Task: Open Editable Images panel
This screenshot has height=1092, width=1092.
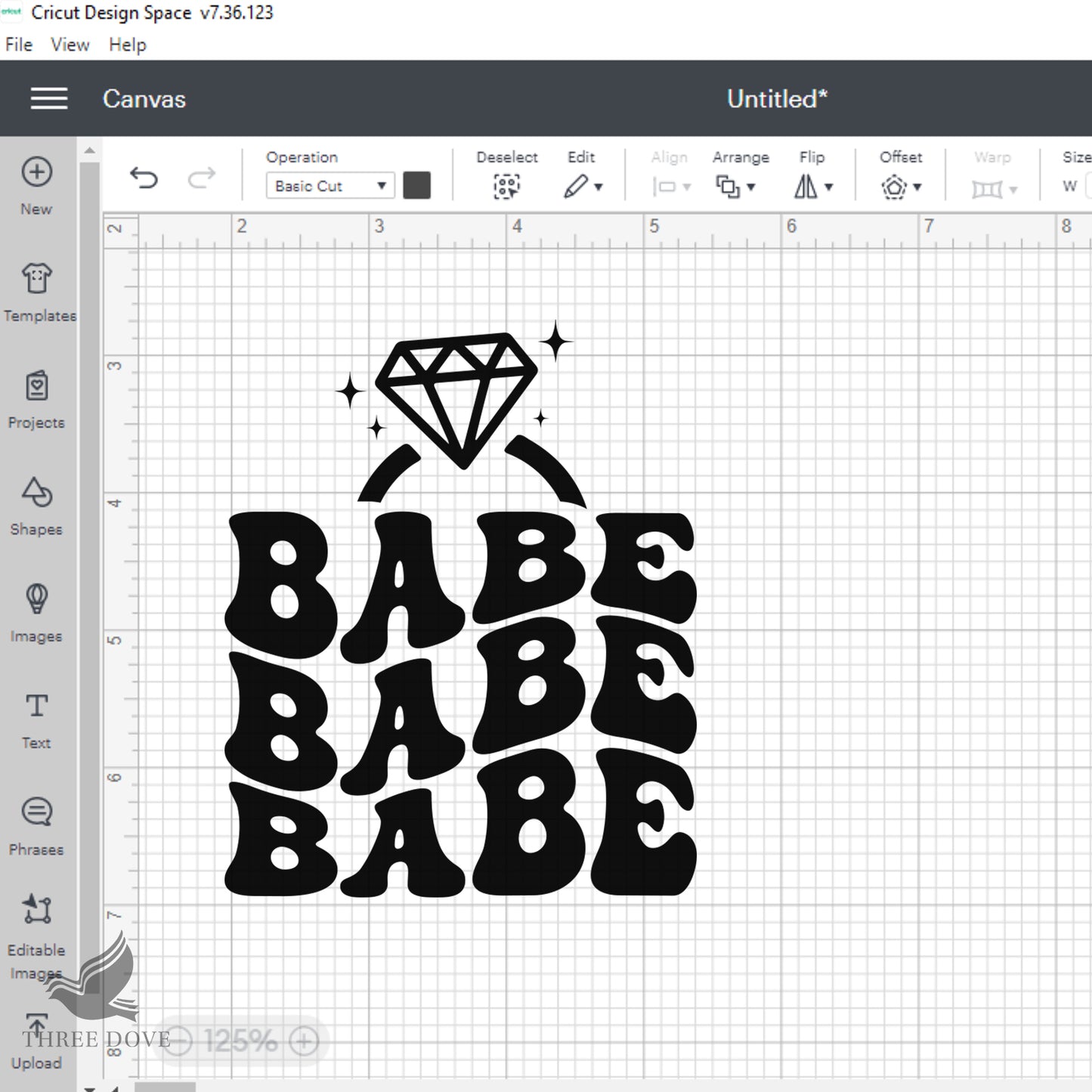Action: [36, 937]
